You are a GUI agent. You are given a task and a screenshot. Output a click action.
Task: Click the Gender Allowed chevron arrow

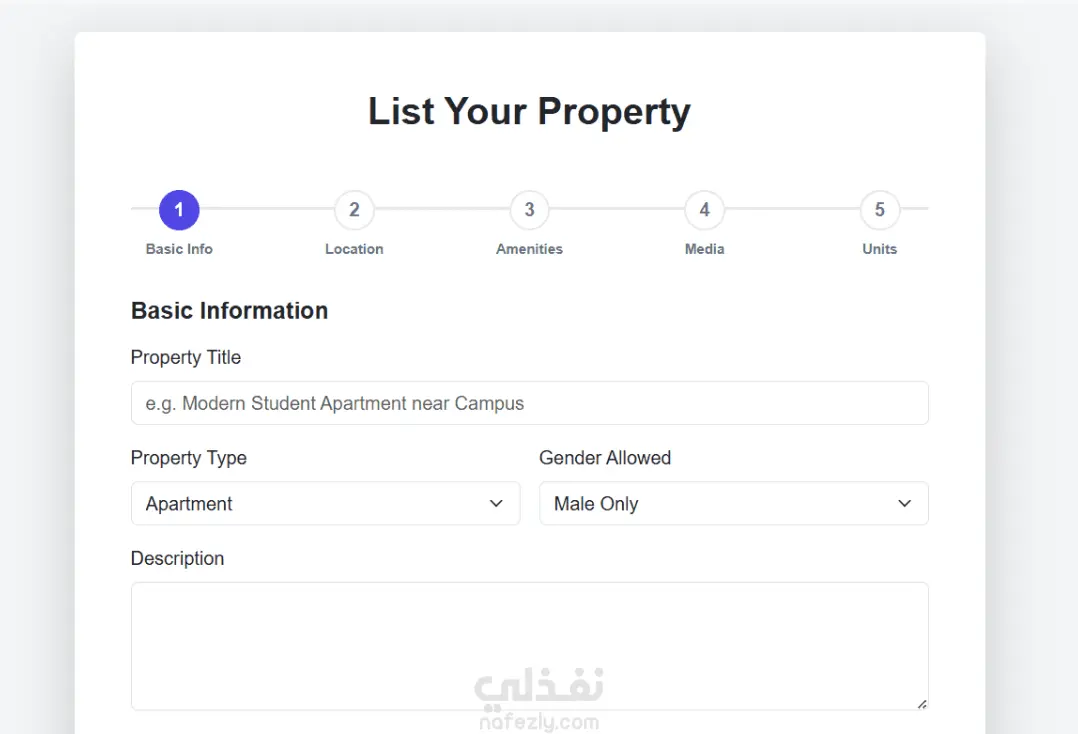pos(905,504)
